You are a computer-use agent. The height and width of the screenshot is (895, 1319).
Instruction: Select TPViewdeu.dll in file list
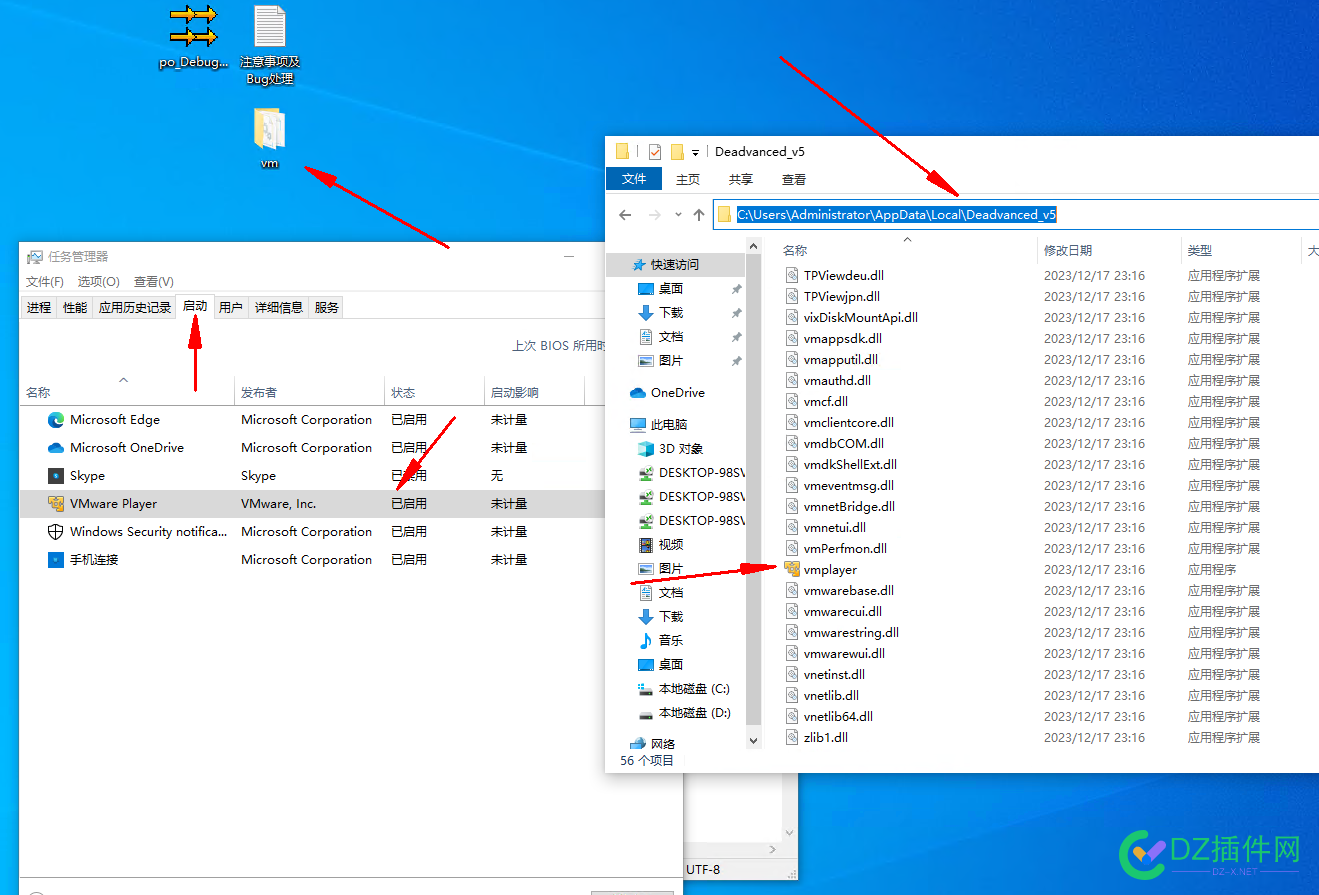click(x=844, y=276)
